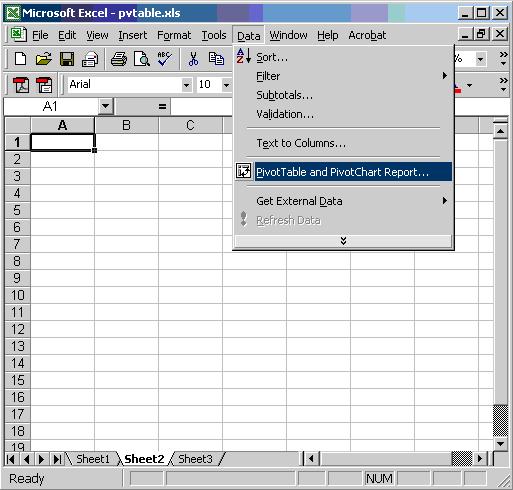Switch to the Sheet1 tab
Screen dimensions: 513x490
(x=93, y=459)
